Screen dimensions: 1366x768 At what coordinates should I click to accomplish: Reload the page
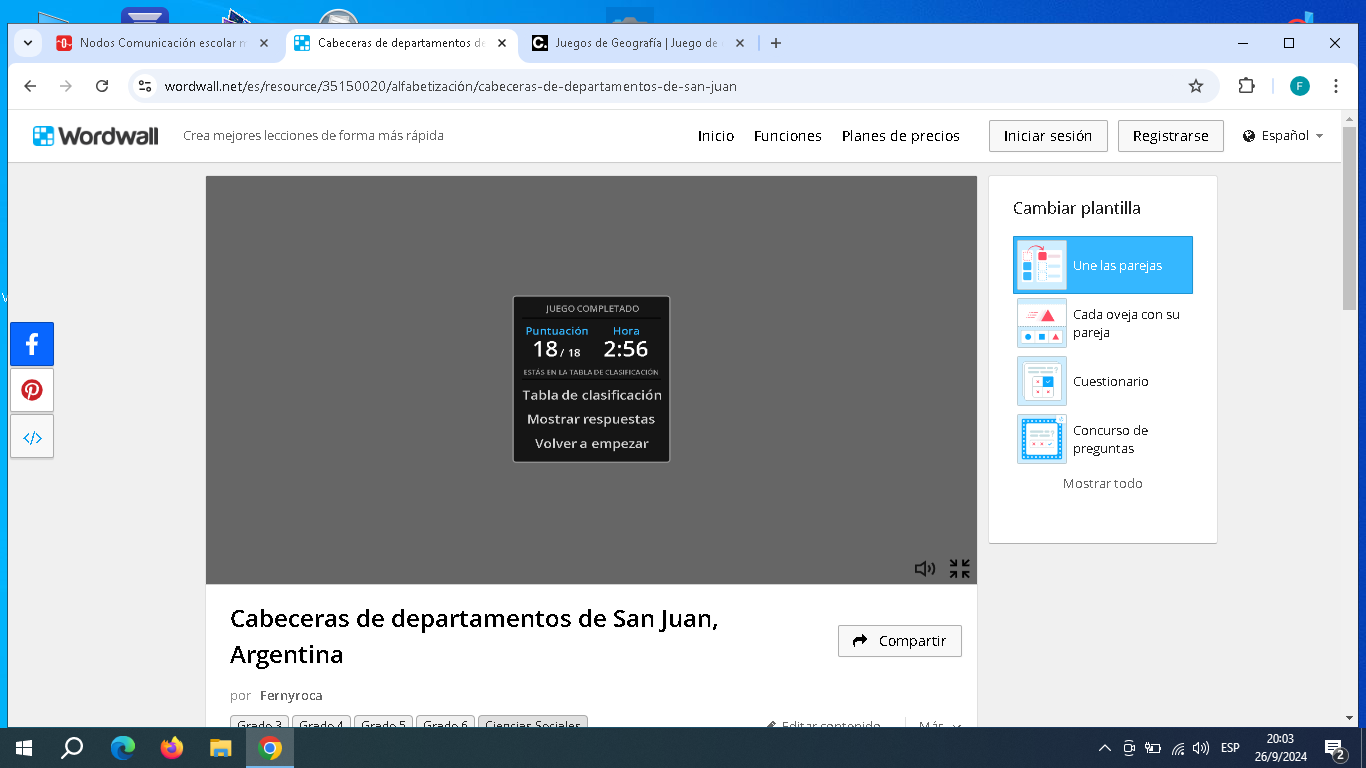(x=102, y=86)
